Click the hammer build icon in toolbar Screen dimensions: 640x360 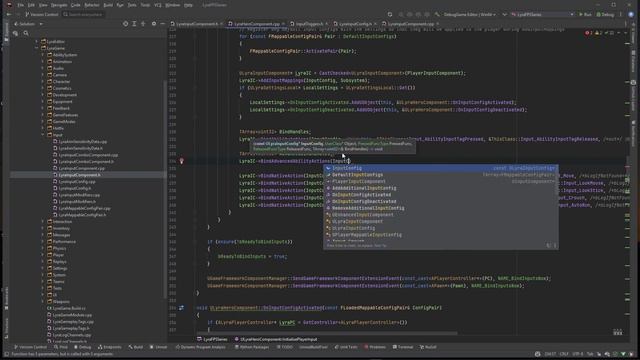(x=437, y=14)
